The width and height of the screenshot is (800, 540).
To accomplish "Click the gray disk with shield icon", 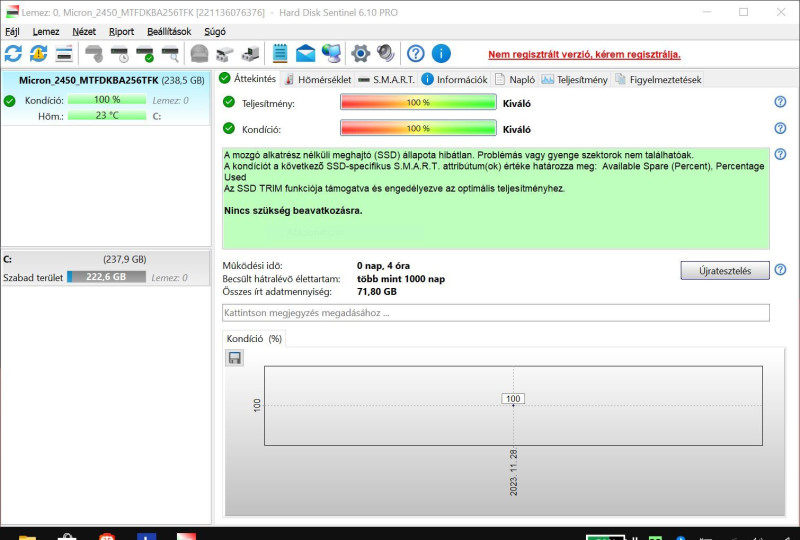I will click(94, 53).
